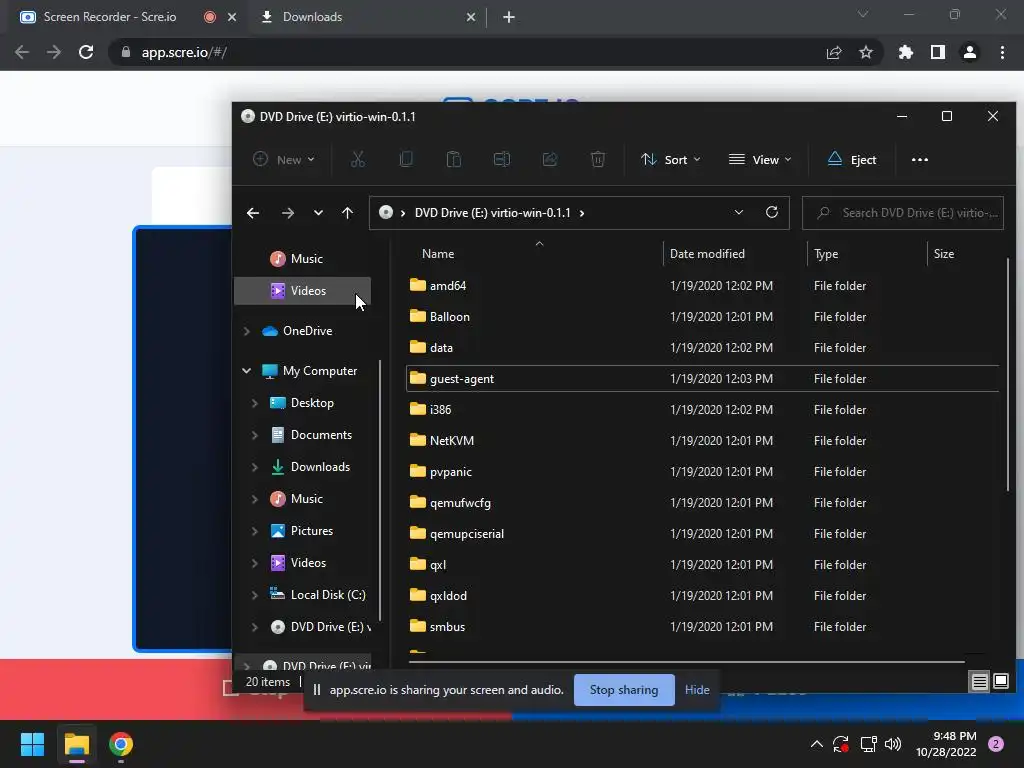Select the highlighted Videos quick access item
Viewport: 1024px width, 768px height.
302,291
